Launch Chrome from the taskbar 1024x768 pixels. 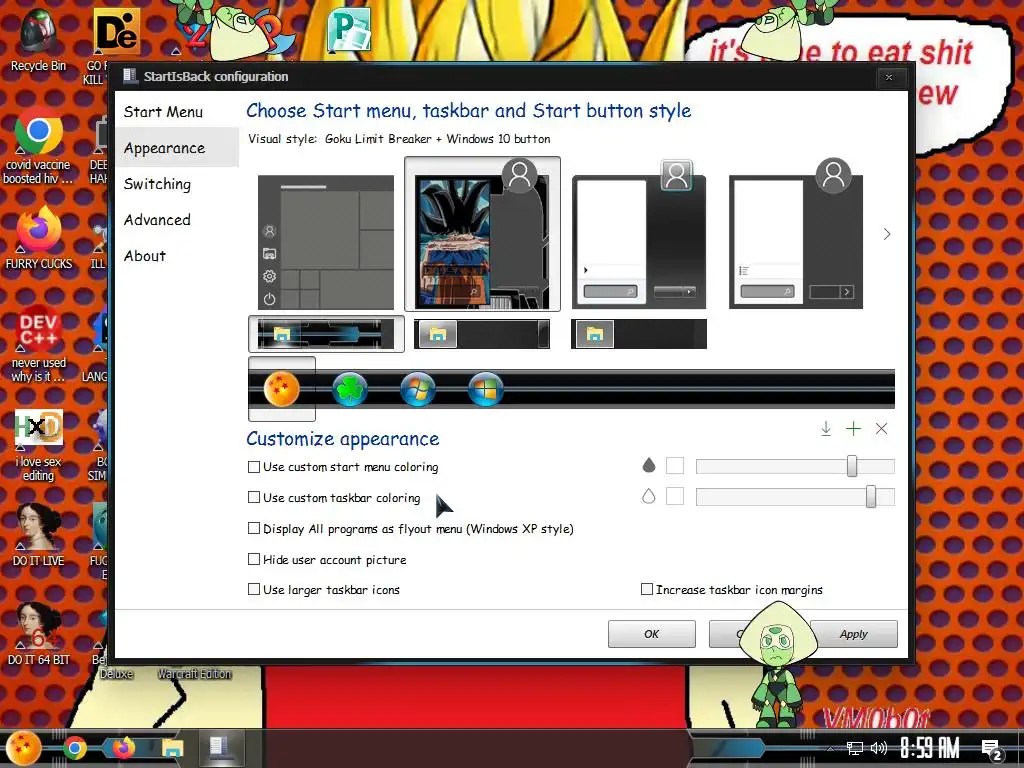point(74,748)
